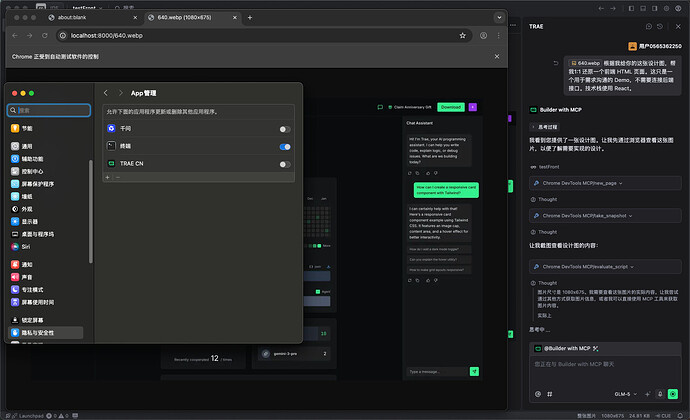Click the 思考过程 button
The height and width of the screenshot is (420, 690).
coord(550,127)
